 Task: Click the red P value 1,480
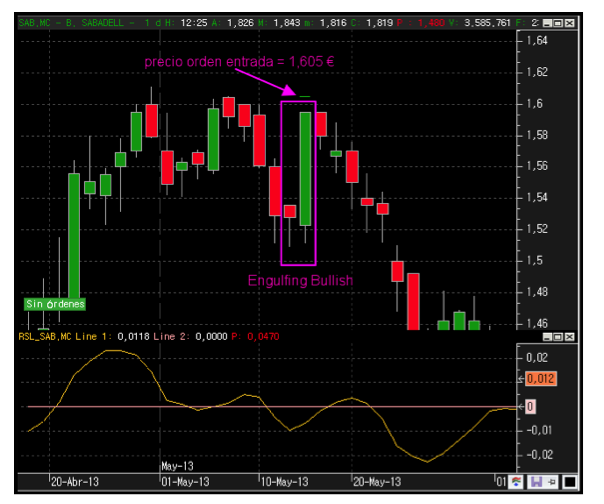(431, 23)
